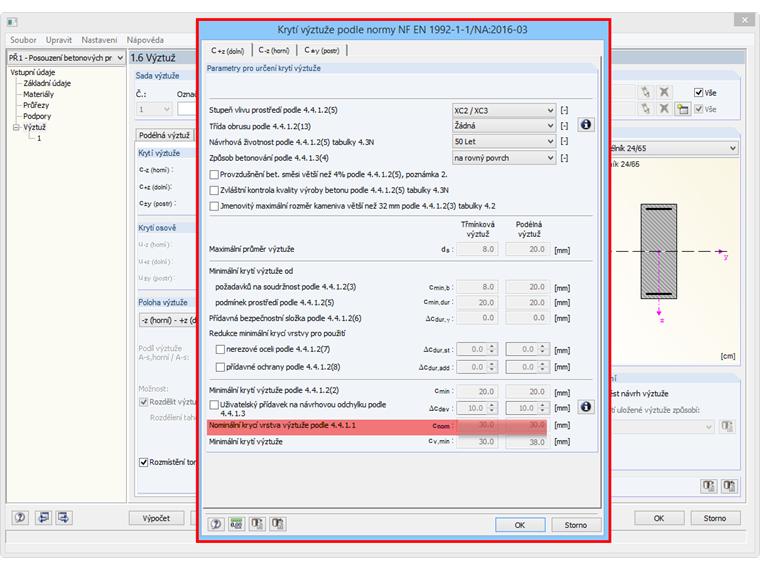This screenshot has width=760, height=570.
Task: Open Způsob betonování na rovný povrch dropdown
Action: [504, 158]
